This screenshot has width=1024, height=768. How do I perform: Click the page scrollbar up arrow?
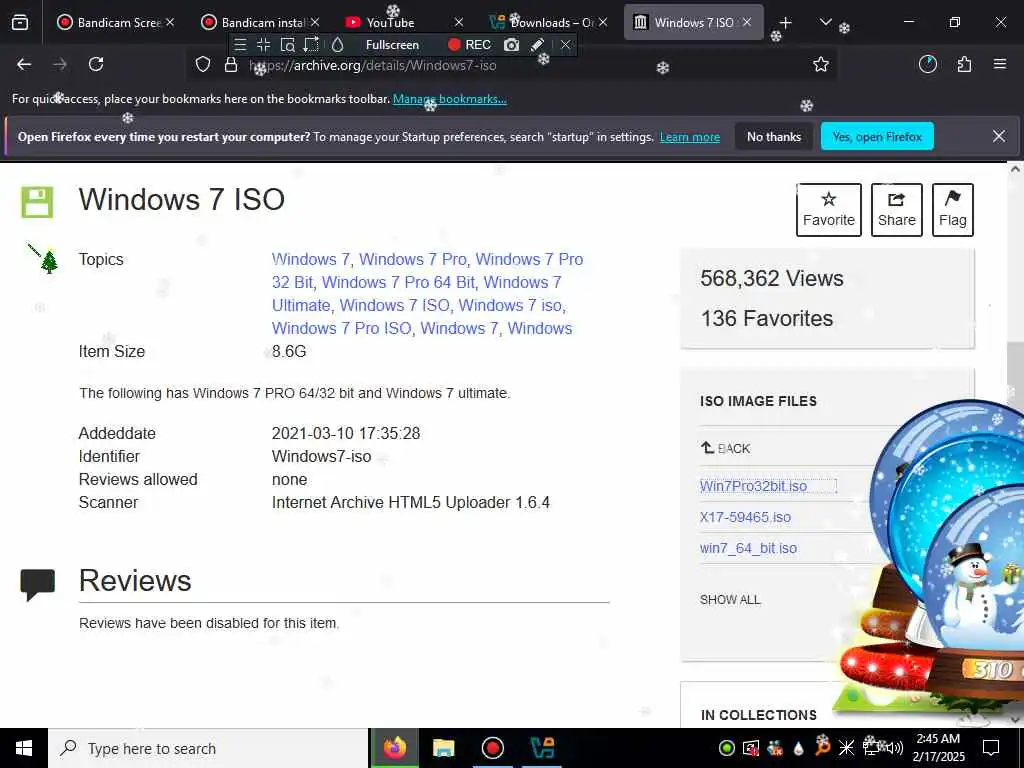coord(1015,168)
